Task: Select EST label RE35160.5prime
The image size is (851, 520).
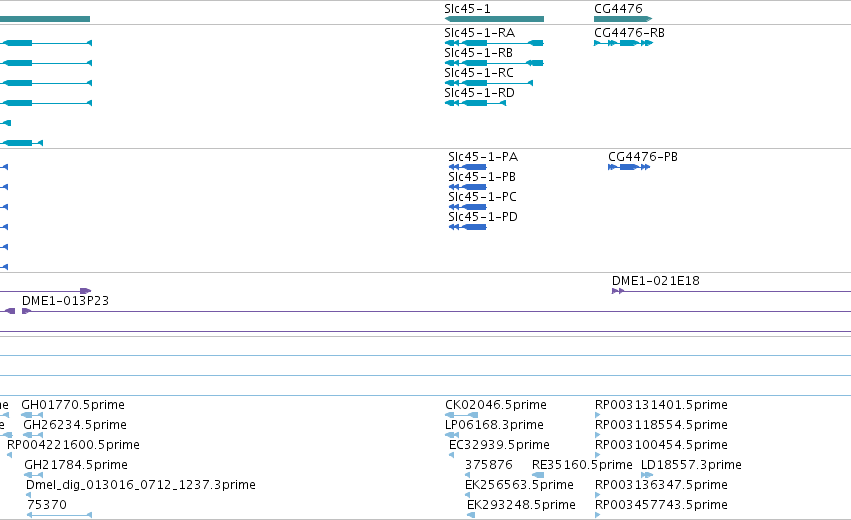Action: tap(582, 465)
